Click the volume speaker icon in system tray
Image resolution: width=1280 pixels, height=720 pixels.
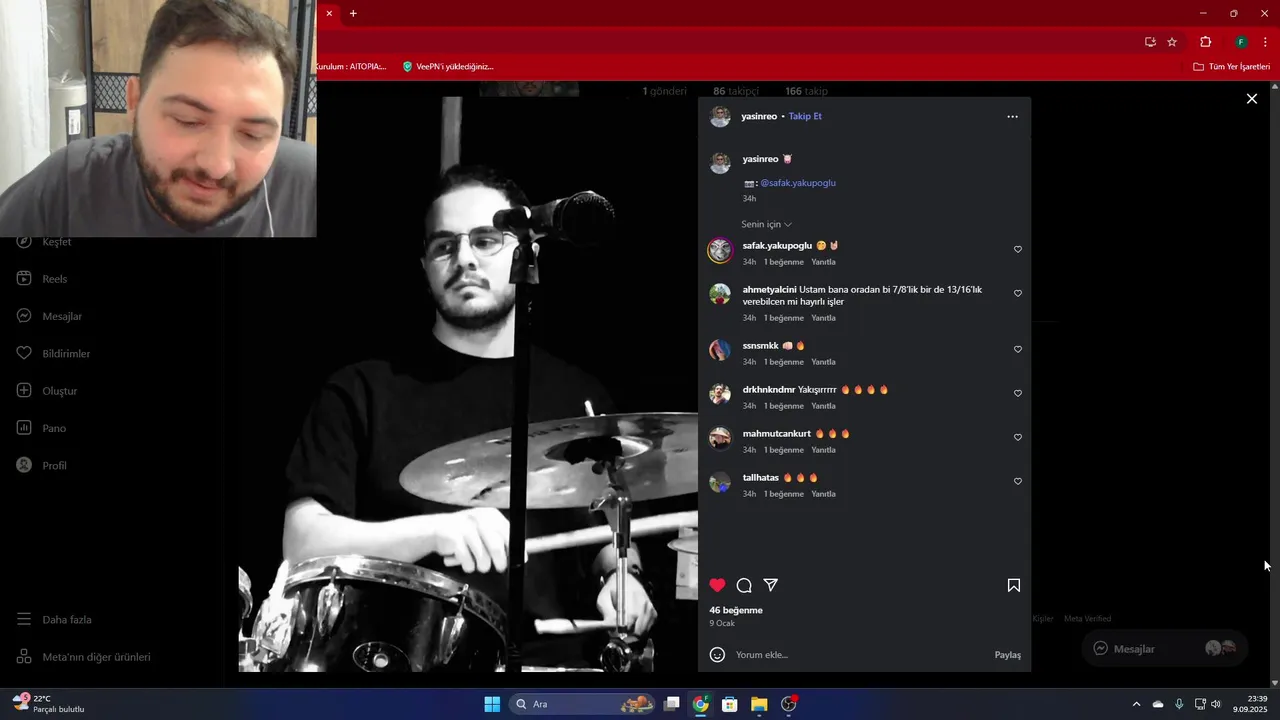coord(1216,704)
